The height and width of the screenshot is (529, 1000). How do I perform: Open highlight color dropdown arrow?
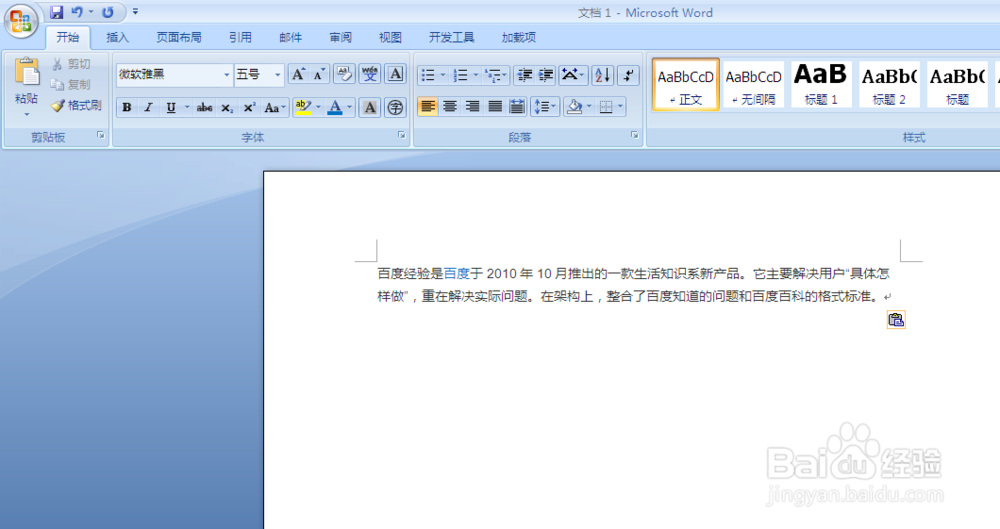pos(318,107)
